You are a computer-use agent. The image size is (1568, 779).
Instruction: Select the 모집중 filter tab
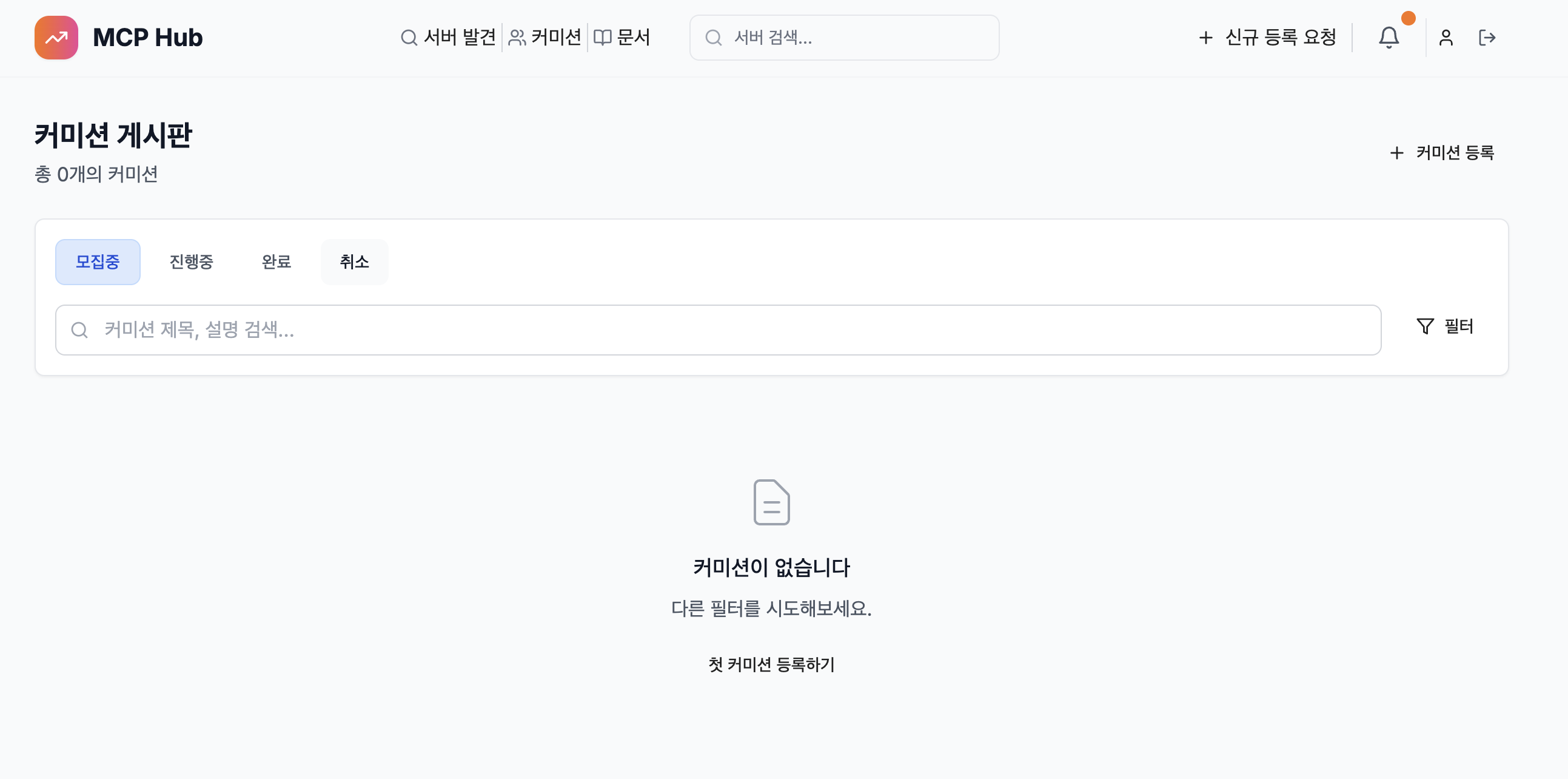tap(98, 261)
